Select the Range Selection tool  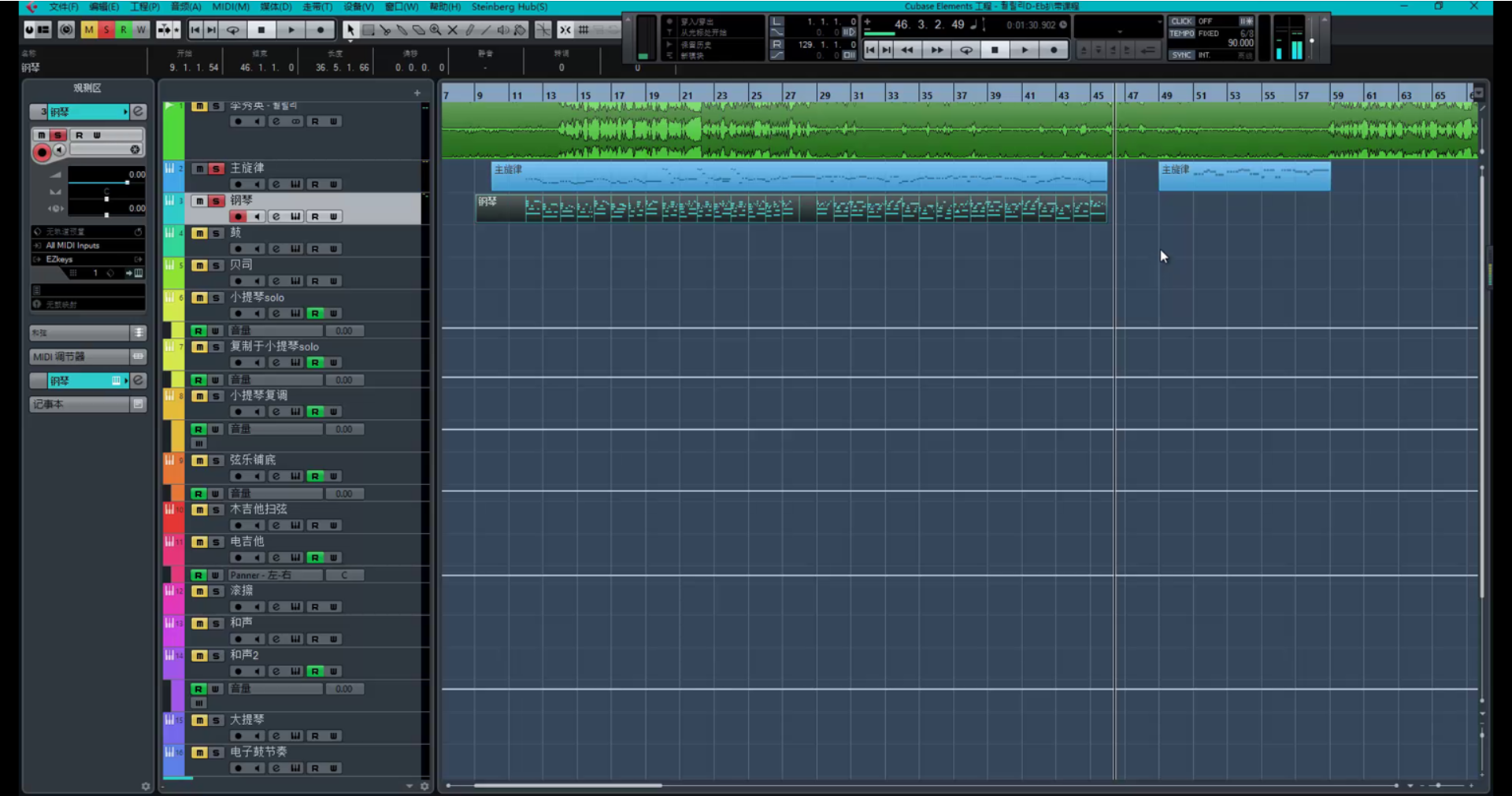[x=368, y=30]
